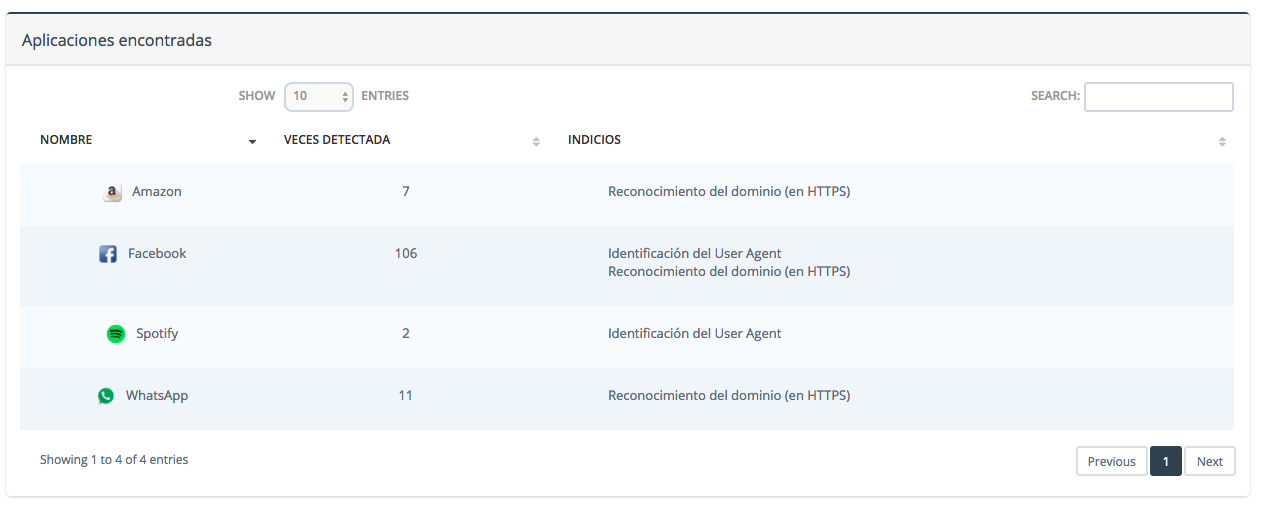Screen dimensions: 1262x516
Task: Select the WhatsApp application name
Action: click(x=157, y=395)
